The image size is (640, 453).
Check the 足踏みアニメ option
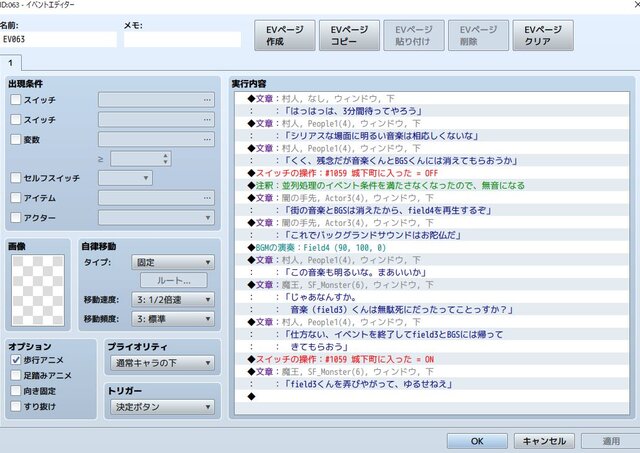(x=16, y=375)
